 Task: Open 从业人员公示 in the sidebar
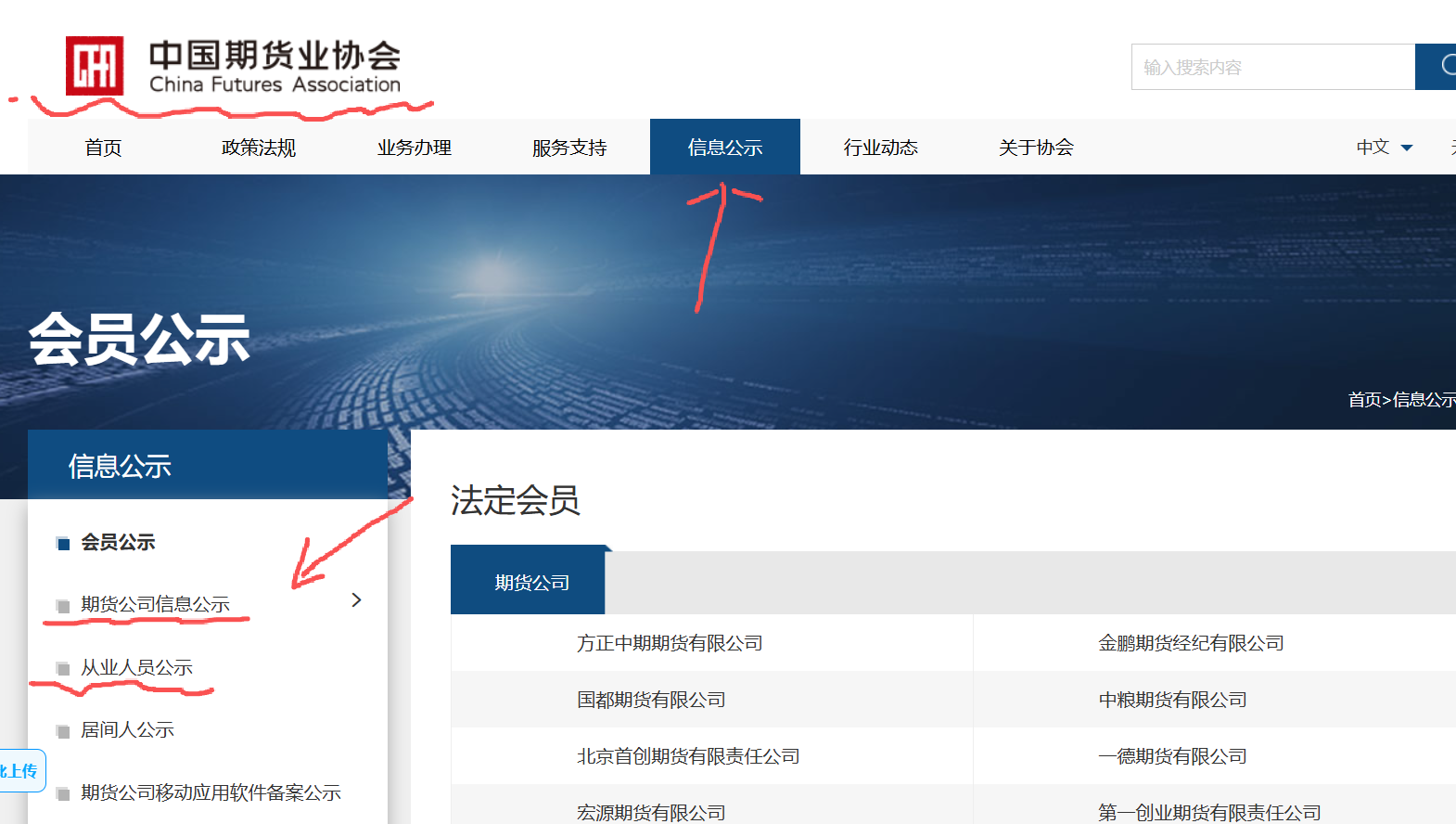136,667
